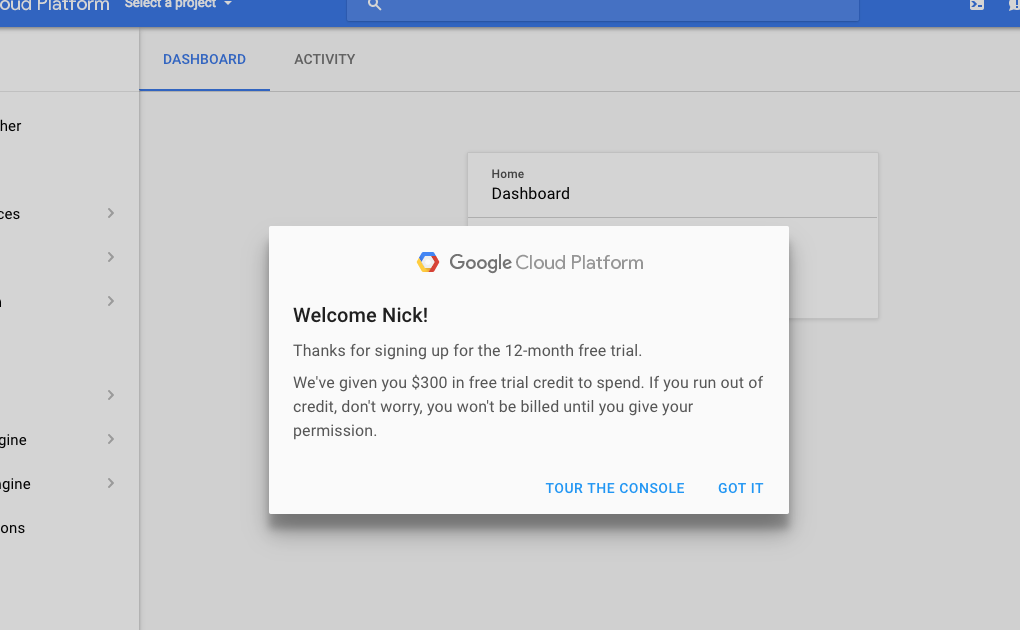Switch to the ACTIVITY tab
Viewport: 1020px width, 630px height.
[x=324, y=60]
